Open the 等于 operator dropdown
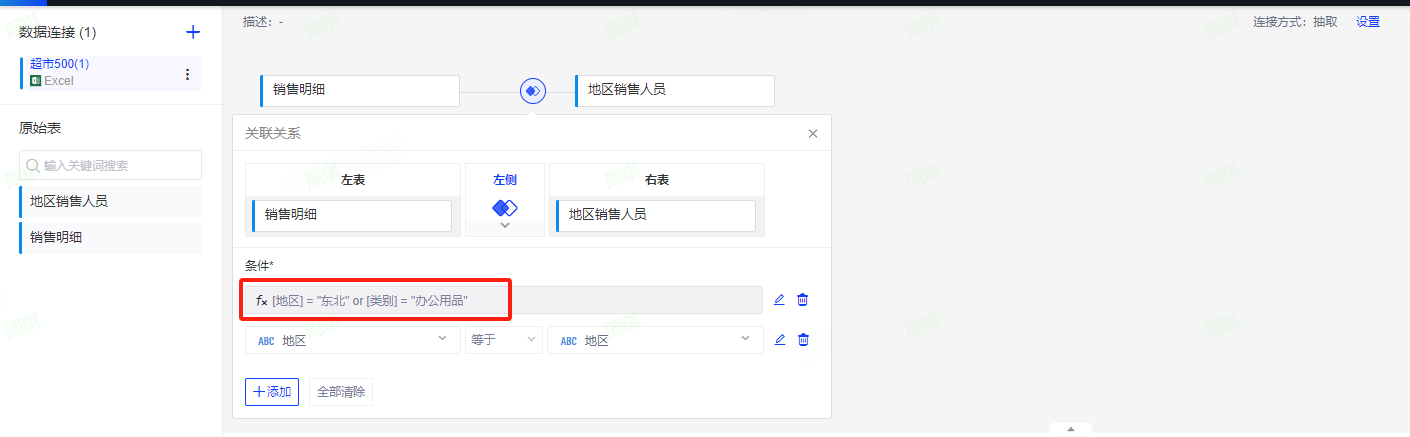 coord(504,340)
